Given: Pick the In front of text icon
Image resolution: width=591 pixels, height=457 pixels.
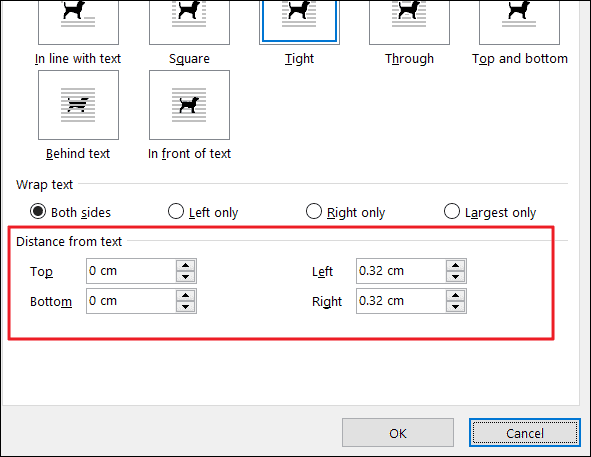Looking at the screenshot, I should tap(189, 105).
